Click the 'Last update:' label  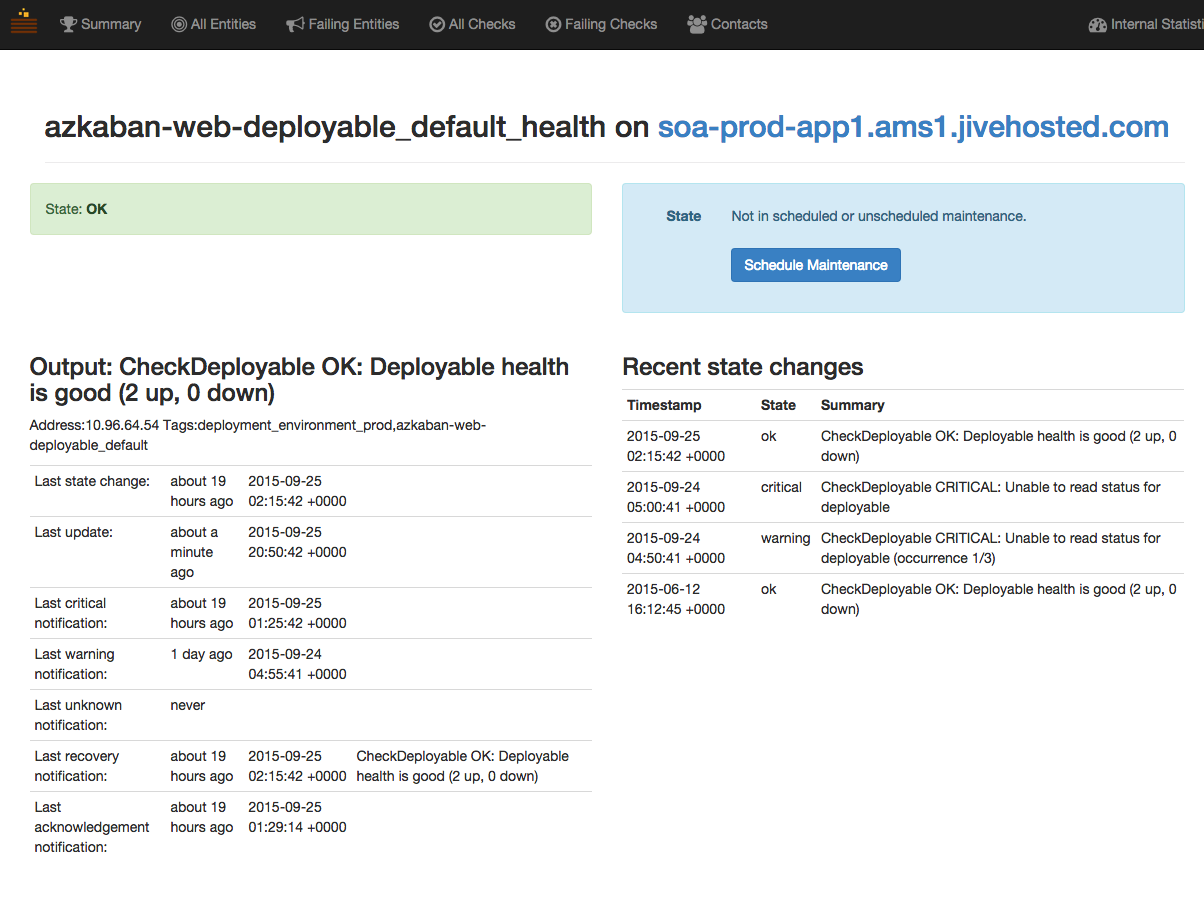click(x=74, y=532)
